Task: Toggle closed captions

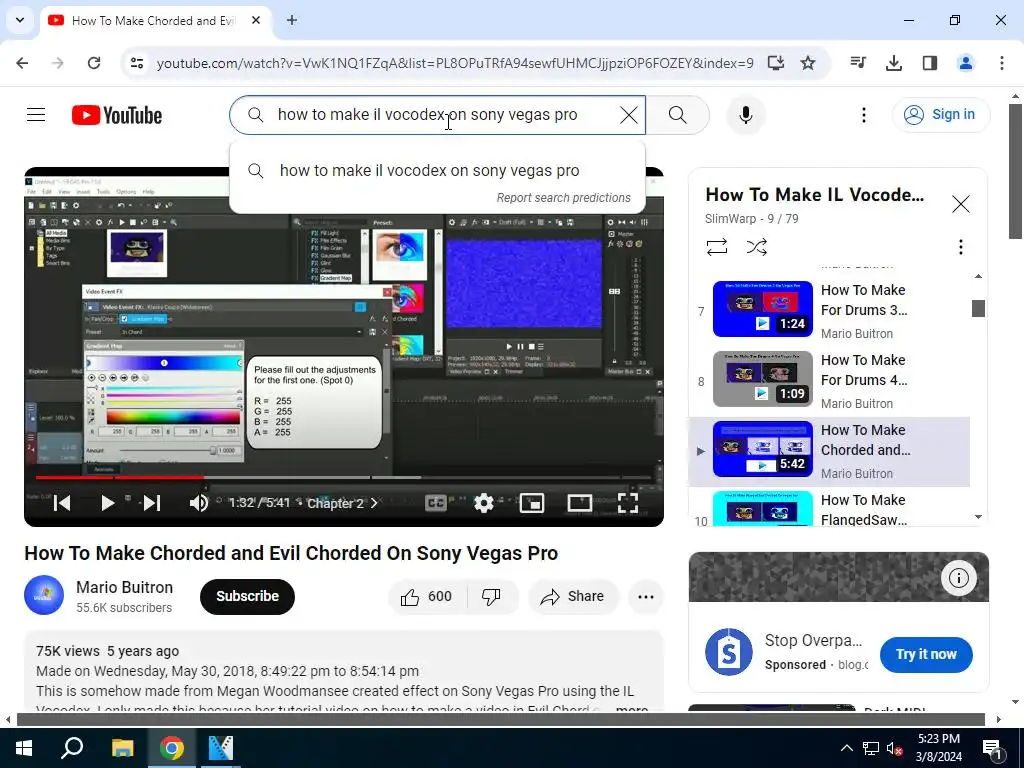Action: coord(436,503)
